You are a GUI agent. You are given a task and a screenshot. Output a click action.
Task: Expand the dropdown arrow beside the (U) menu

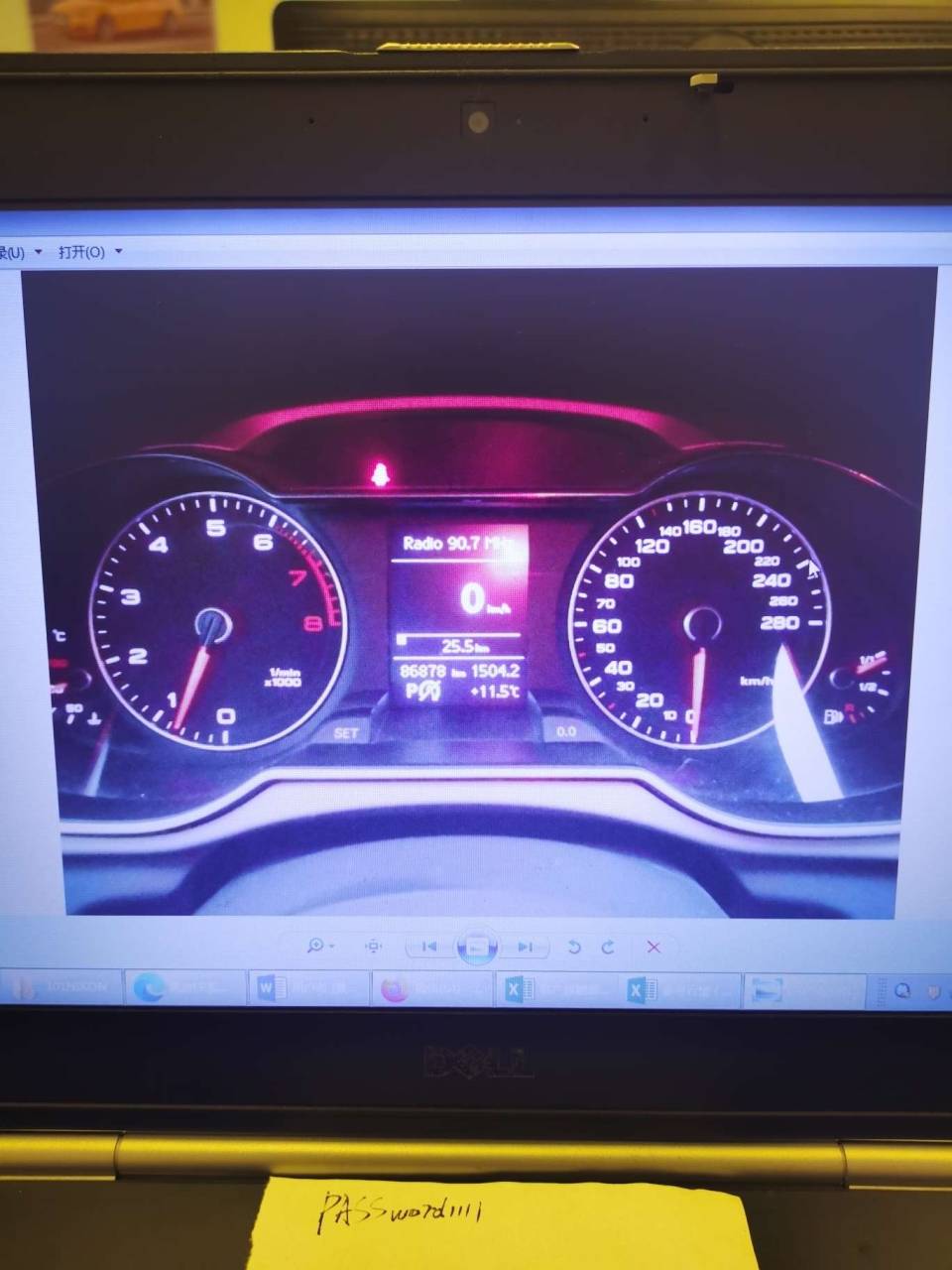click(39, 252)
